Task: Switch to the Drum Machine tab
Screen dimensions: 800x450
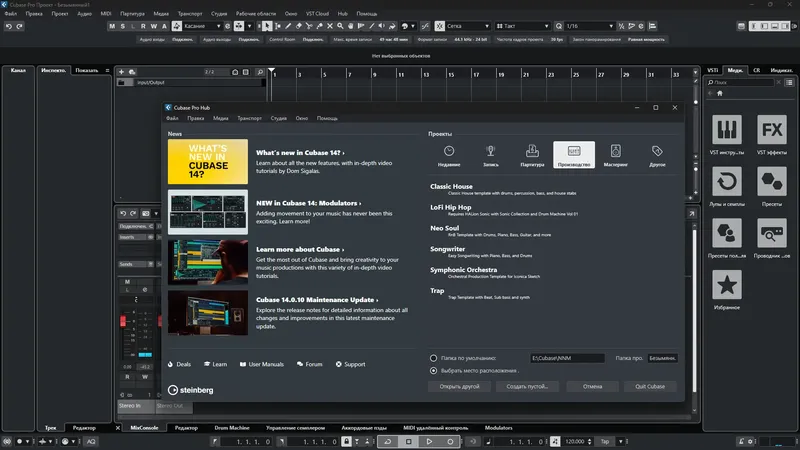Action: point(232,428)
